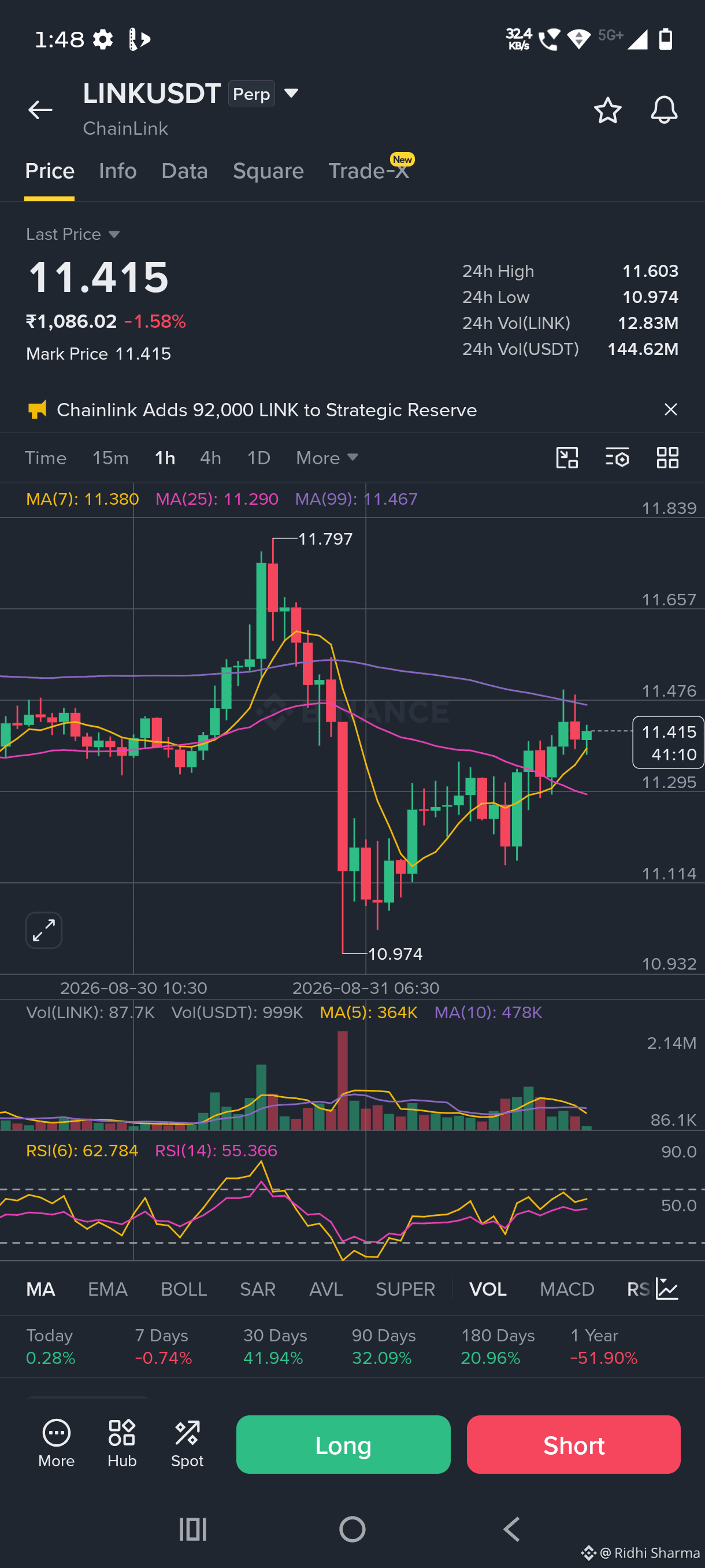Toggle the VOL indicator
705x1568 pixels.
pyautogui.click(x=488, y=1289)
